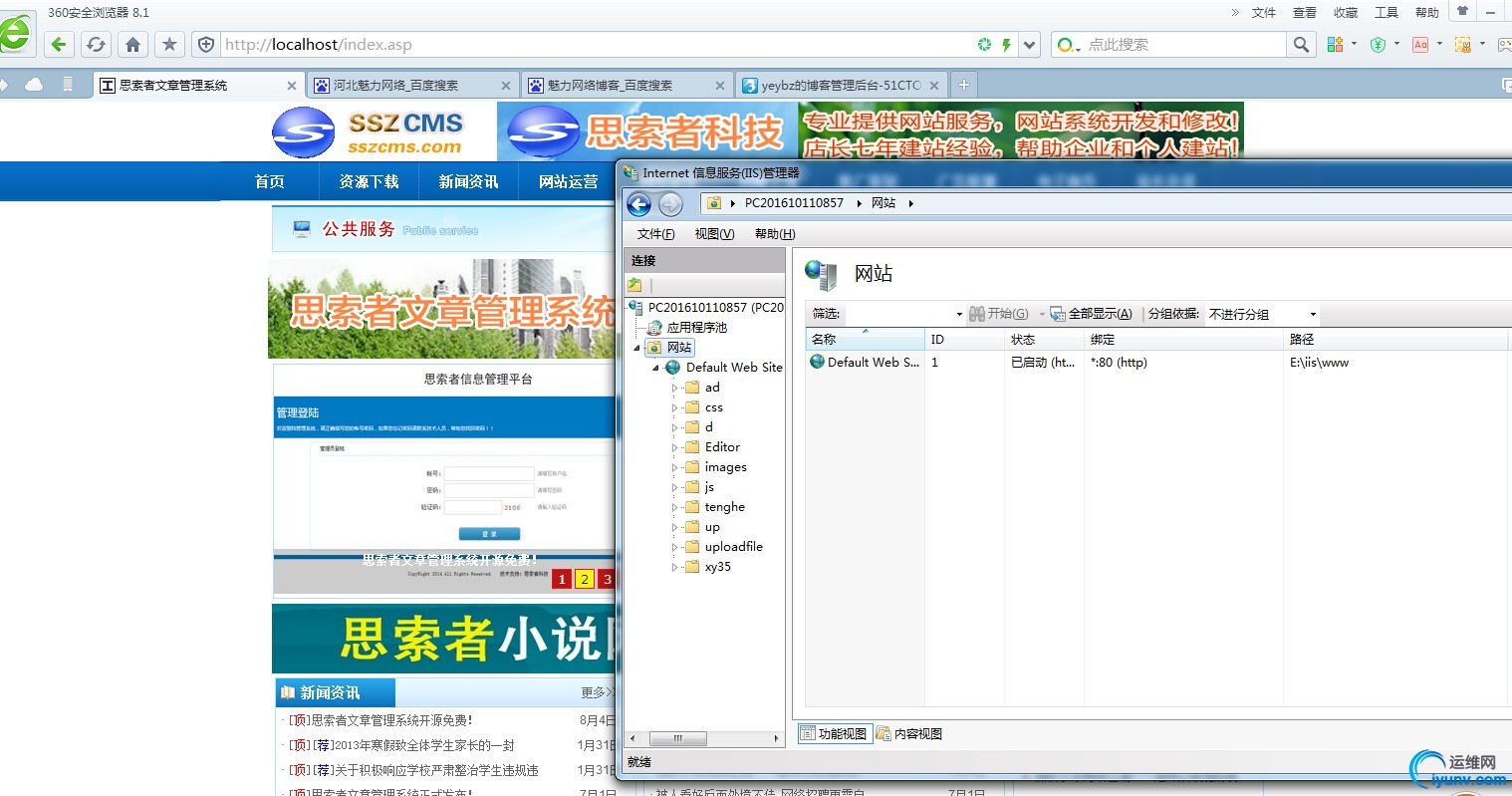Open a new browser tab with plus
Viewport: 1512px width, 796px height.
[963, 85]
